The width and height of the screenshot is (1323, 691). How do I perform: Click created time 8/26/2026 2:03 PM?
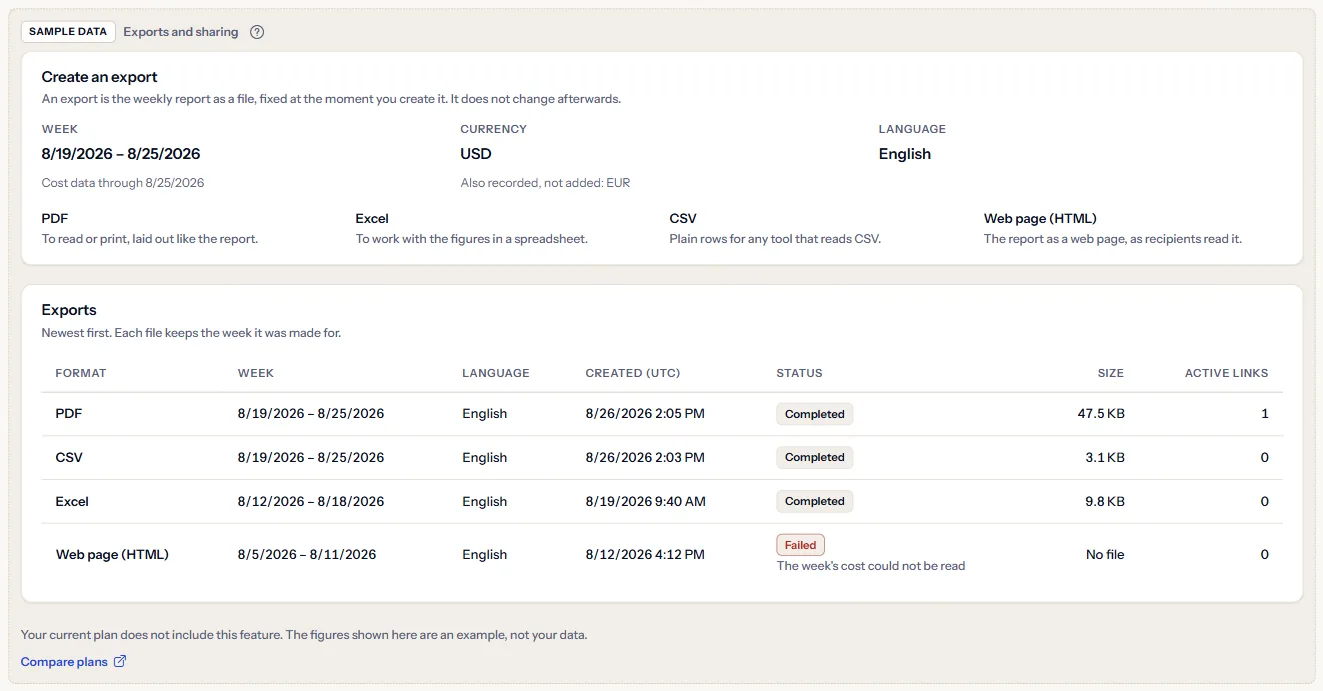click(x=645, y=458)
